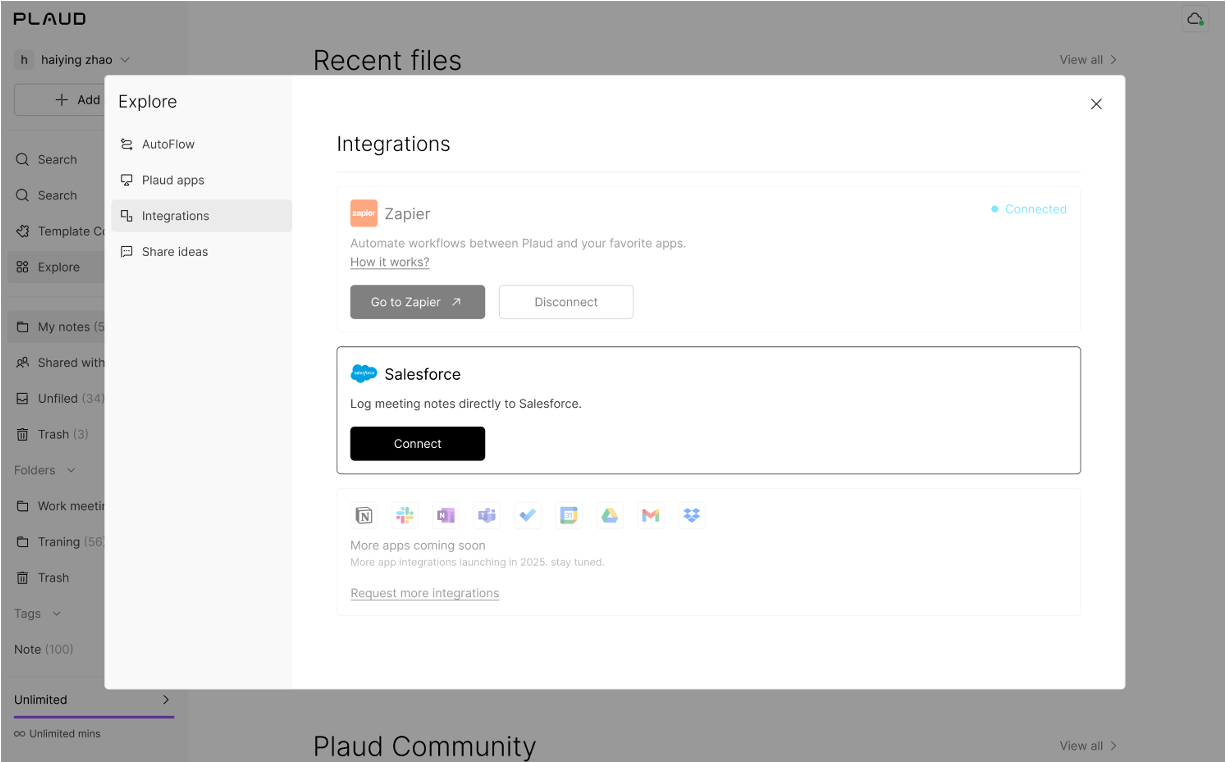Open Plaud apps in the Explore menu

click(x=201, y=180)
